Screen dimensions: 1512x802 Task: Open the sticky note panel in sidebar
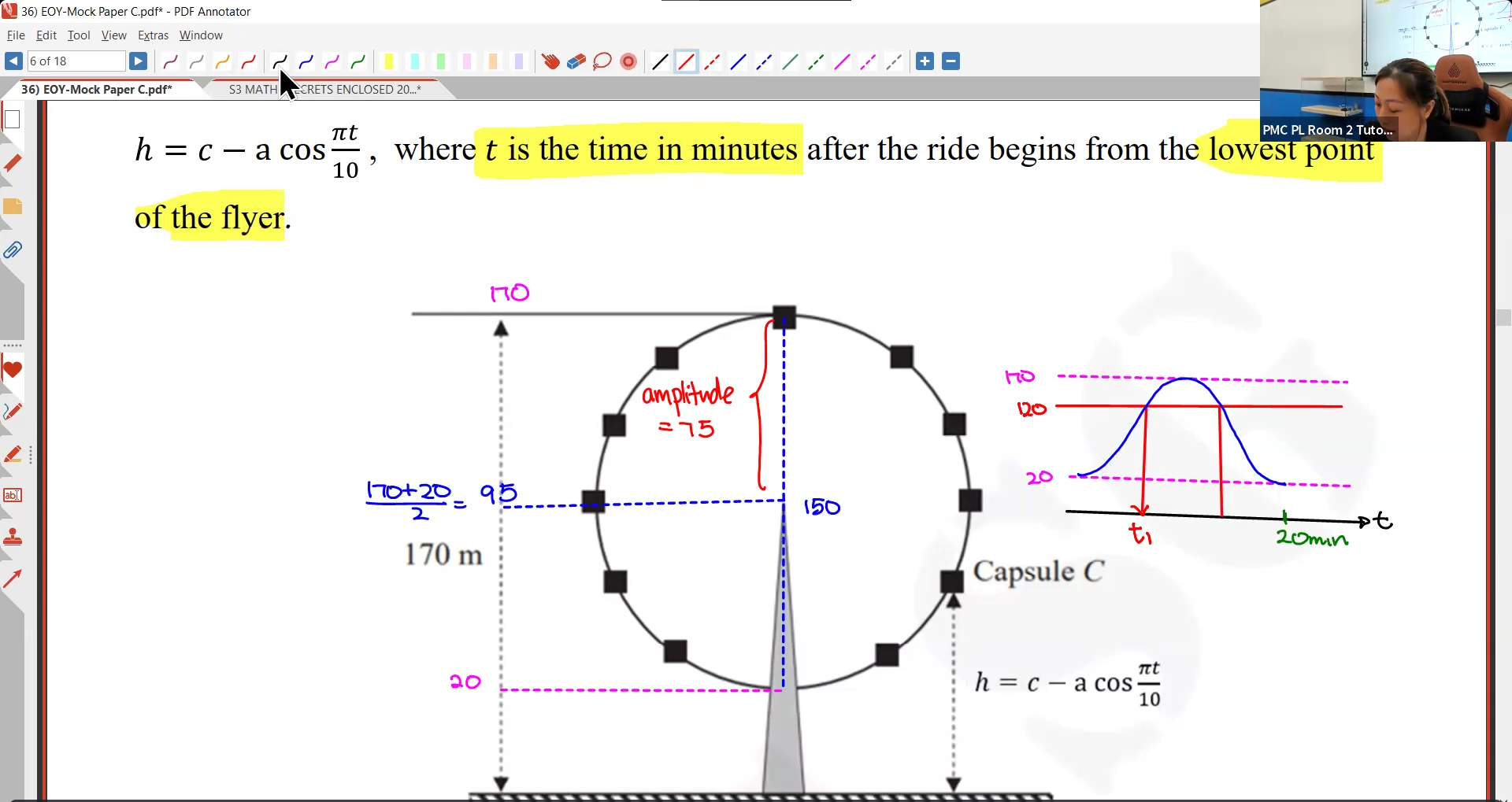[13, 207]
